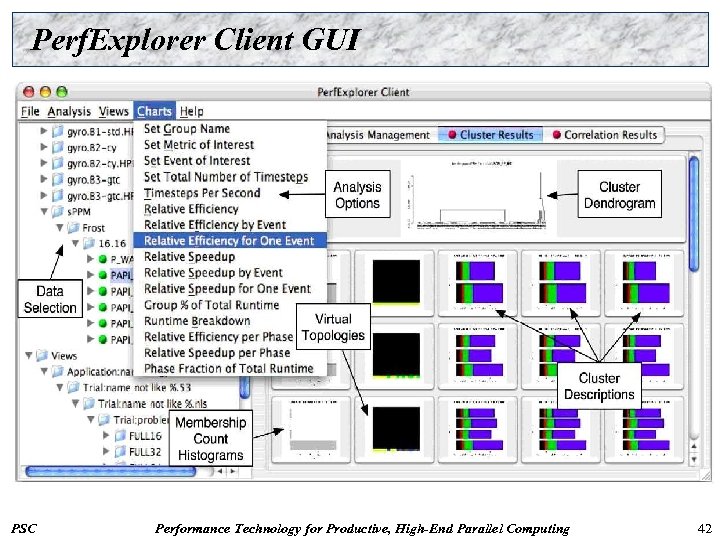Expand the gyro.B2-cy.HP tree node

coord(44,163)
